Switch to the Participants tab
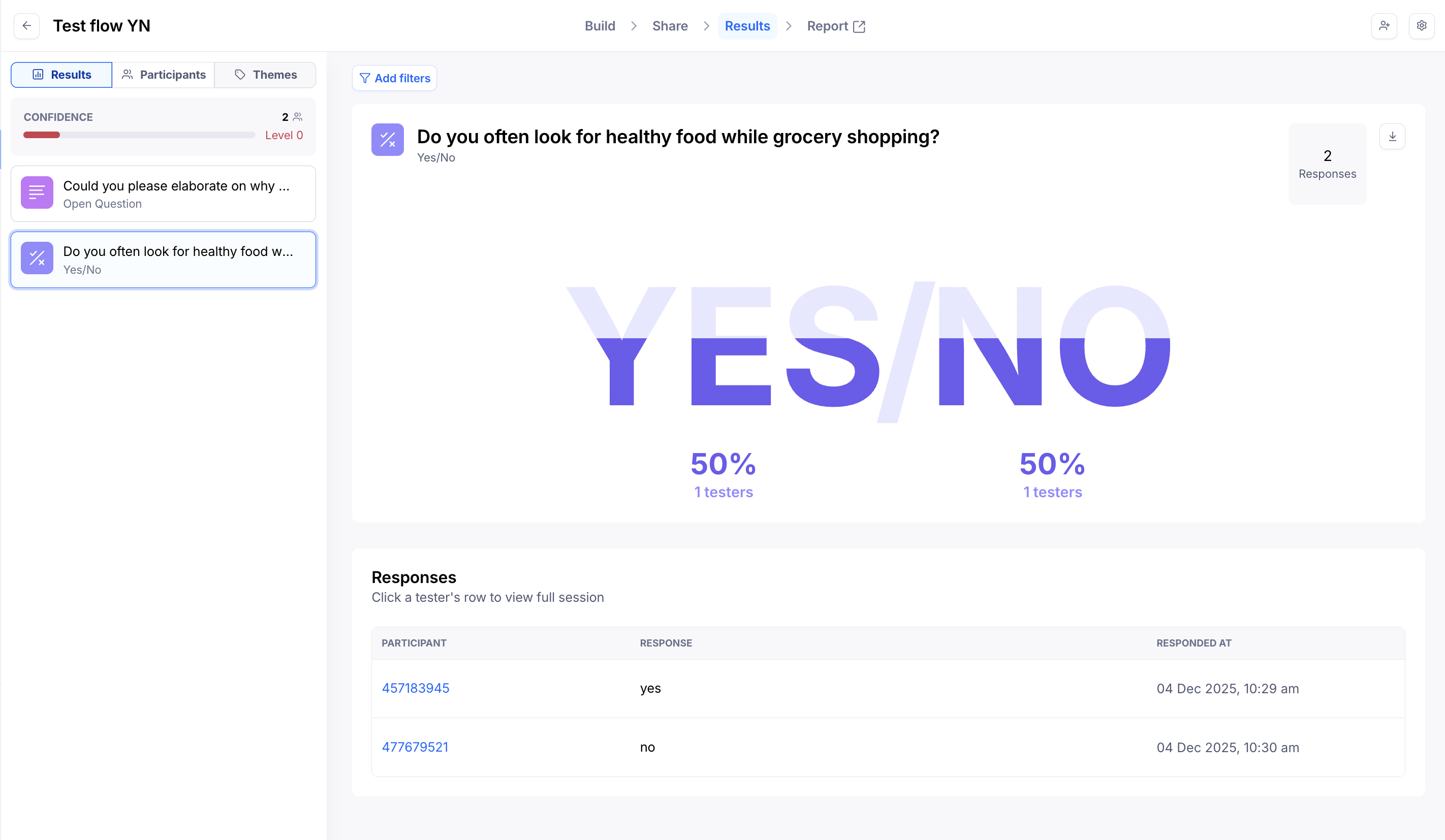The height and width of the screenshot is (840, 1445). (164, 75)
